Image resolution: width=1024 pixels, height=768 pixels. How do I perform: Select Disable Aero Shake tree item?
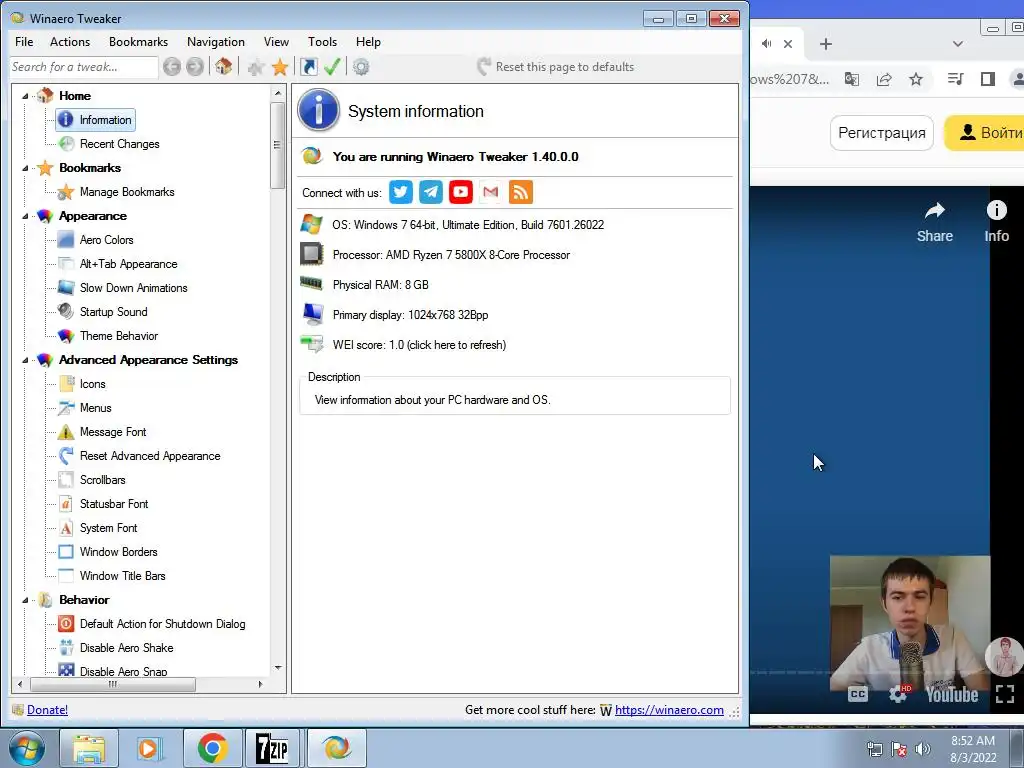tap(127, 648)
